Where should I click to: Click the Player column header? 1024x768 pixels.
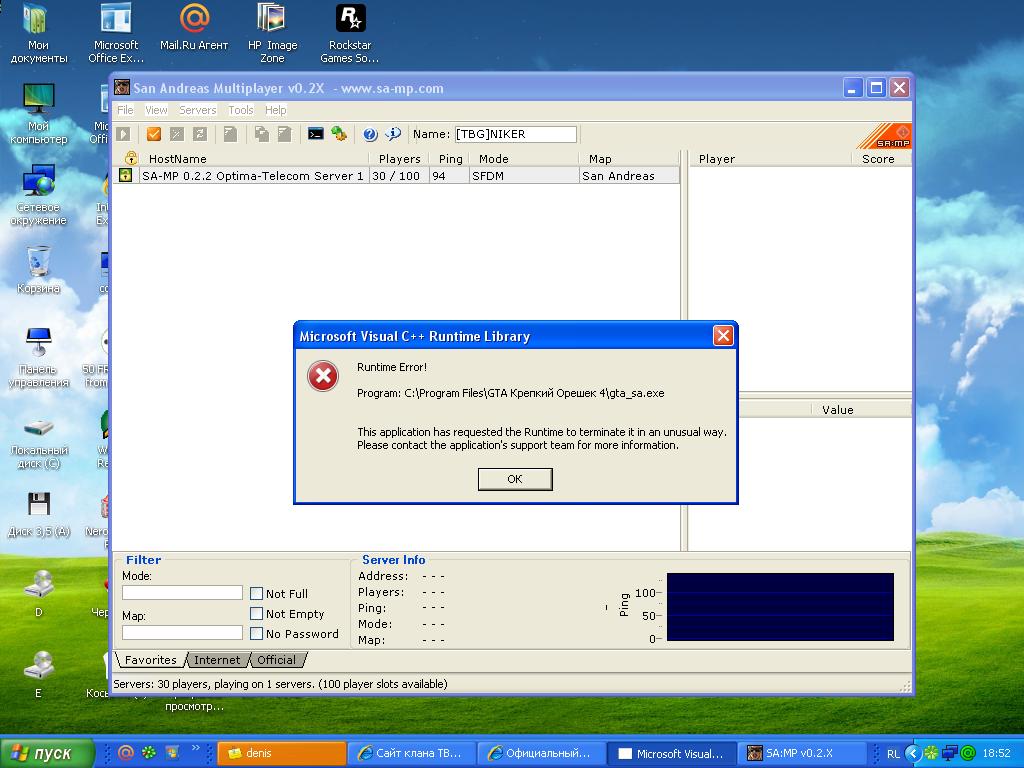pos(771,159)
